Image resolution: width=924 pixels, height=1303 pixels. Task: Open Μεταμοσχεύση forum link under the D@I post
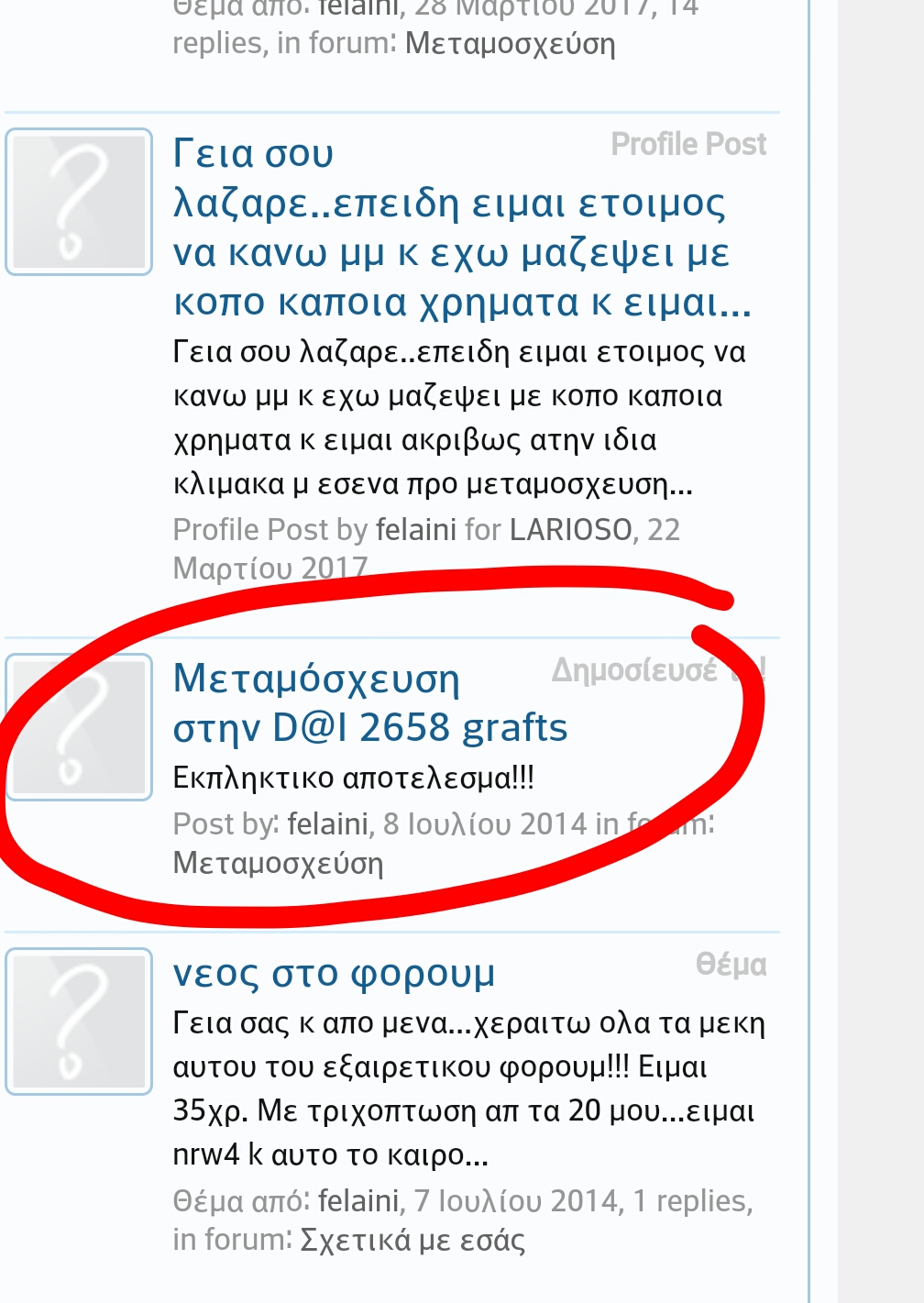pyautogui.click(x=278, y=864)
